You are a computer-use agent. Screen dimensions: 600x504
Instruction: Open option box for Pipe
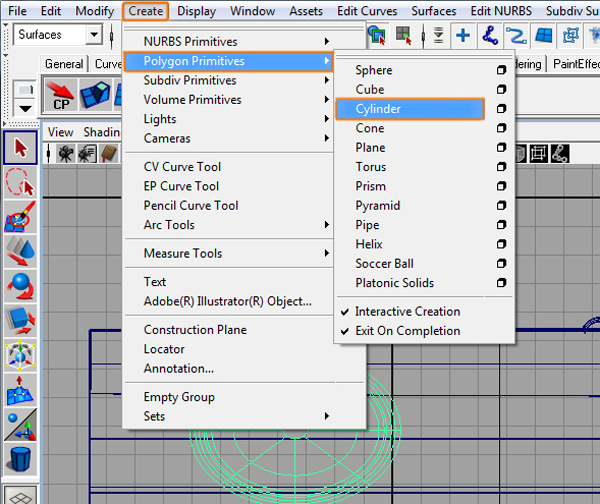coord(501,225)
